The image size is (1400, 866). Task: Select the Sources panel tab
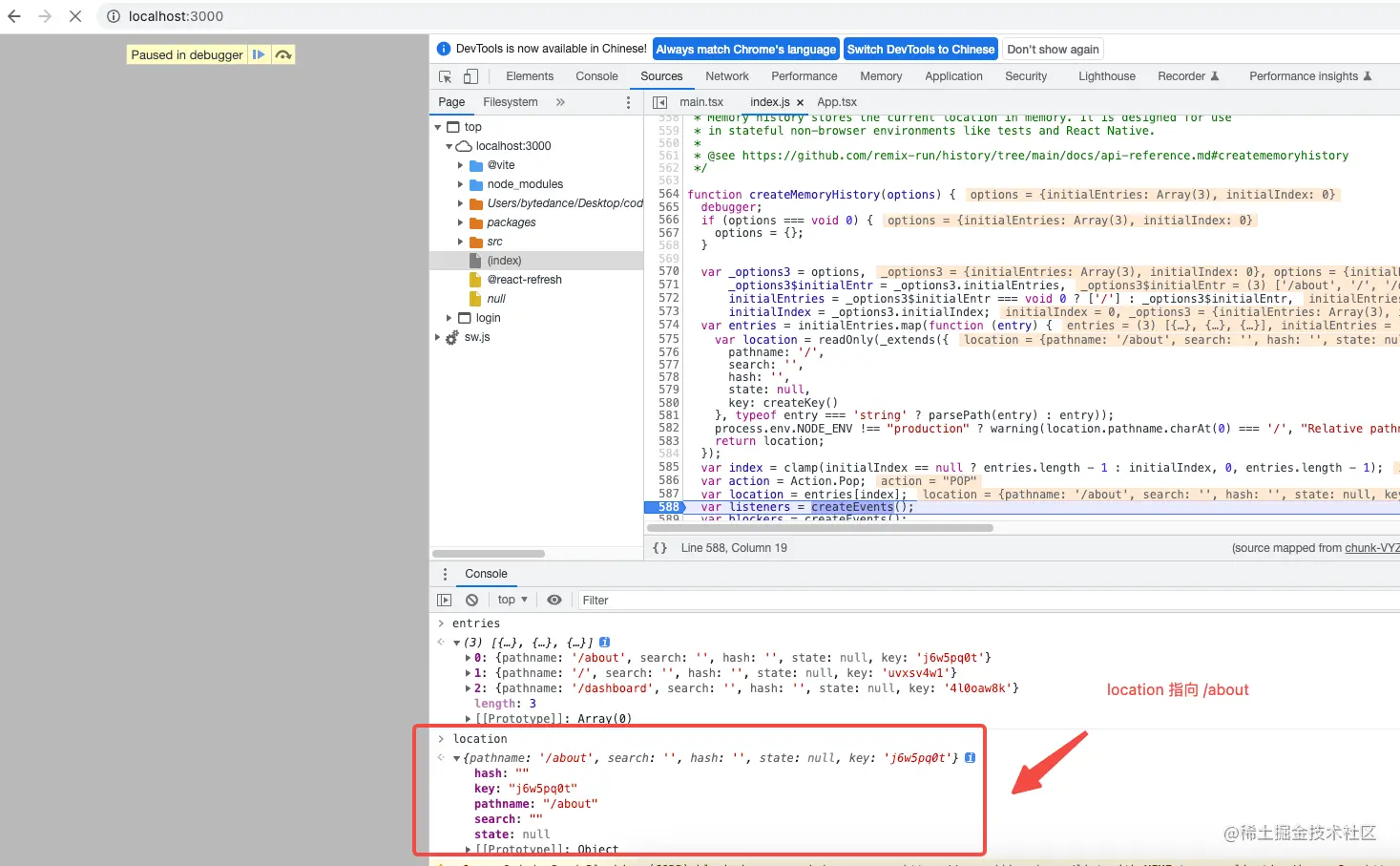[661, 76]
